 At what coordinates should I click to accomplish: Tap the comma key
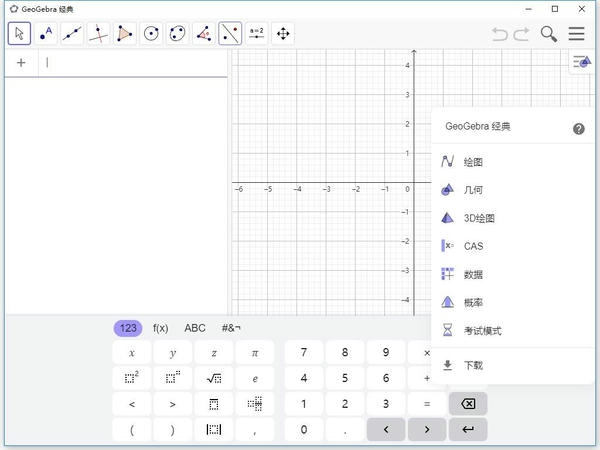[255, 430]
